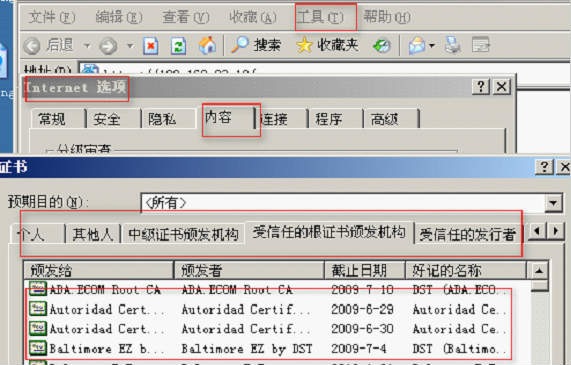The height and width of the screenshot is (365, 571).
Task: Click friendly name DST (Baltimo.. cell
Action: [x=460, y=349]
